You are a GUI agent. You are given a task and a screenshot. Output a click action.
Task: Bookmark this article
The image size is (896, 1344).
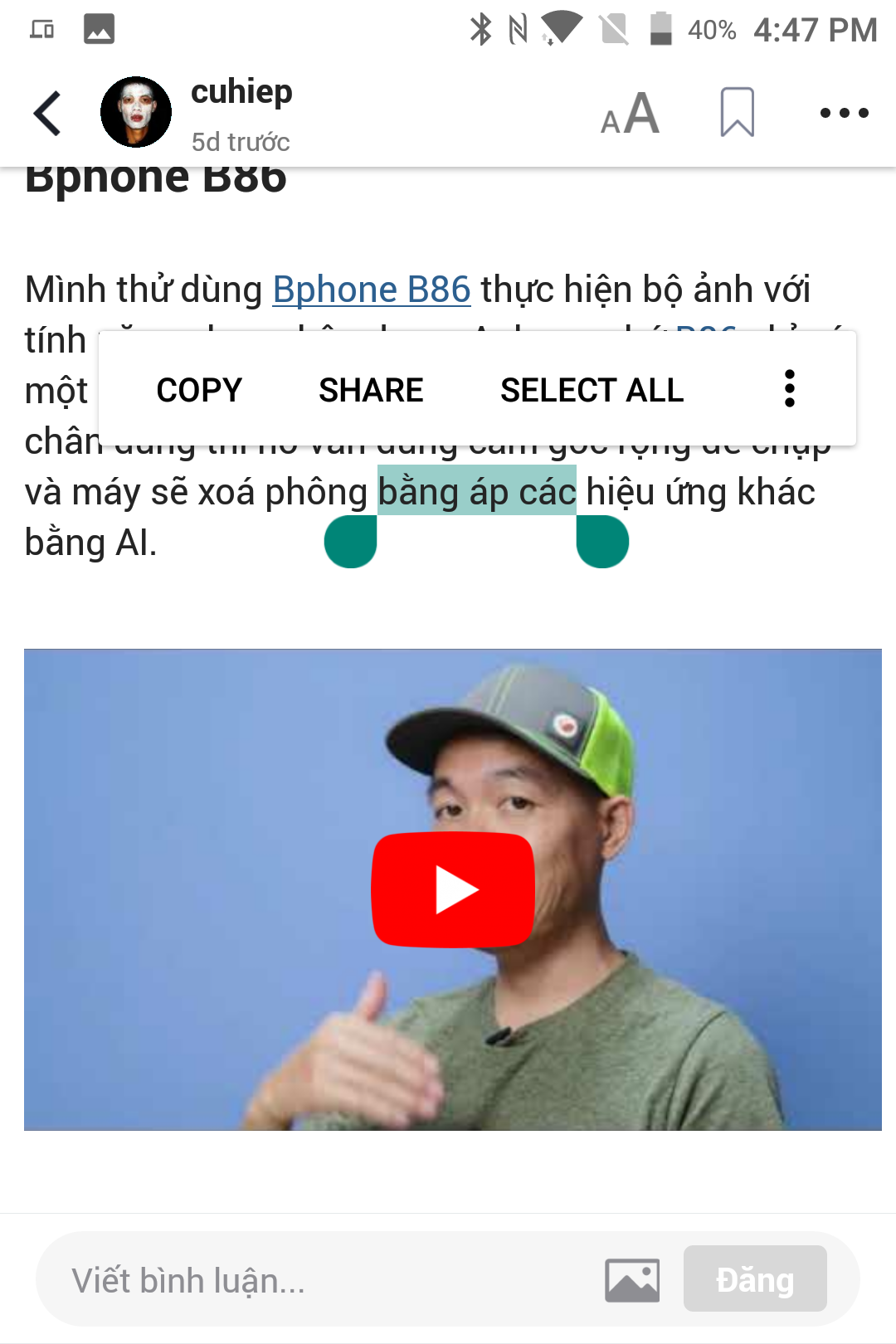pyautogui.click(x=738, y=112)
